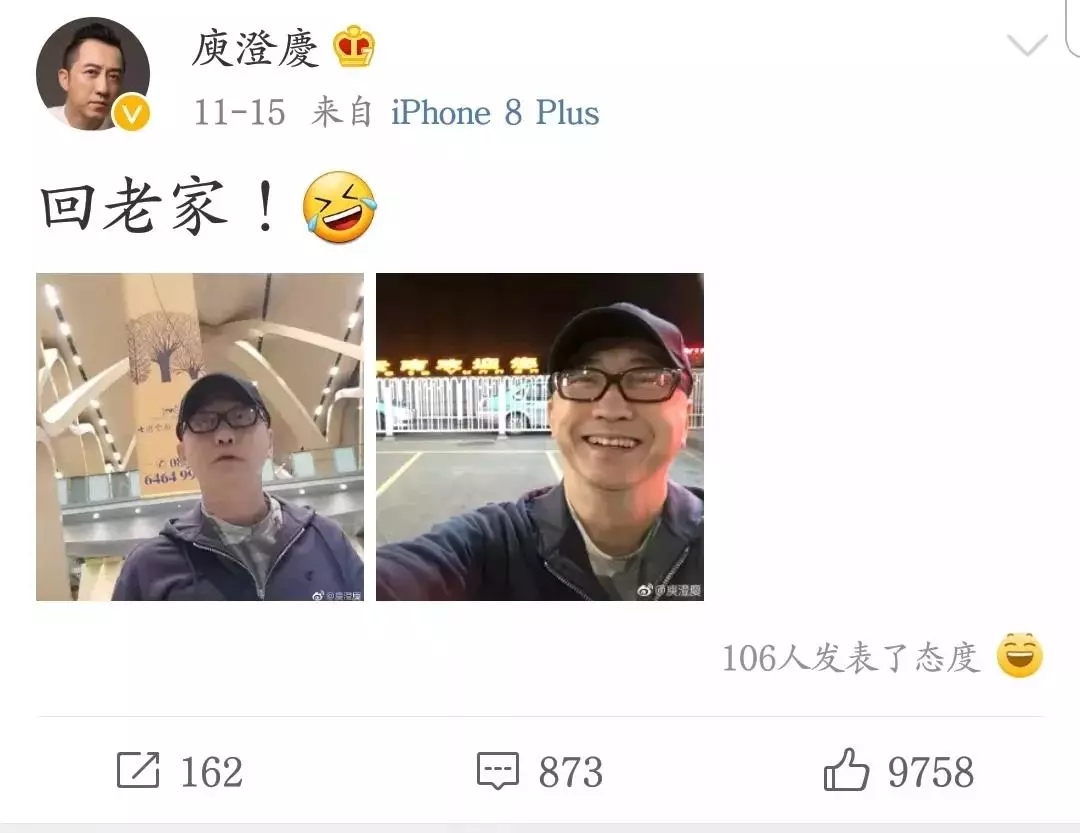Open the poster's profile avatar
1080x833 pixels.
click(93, 74)
